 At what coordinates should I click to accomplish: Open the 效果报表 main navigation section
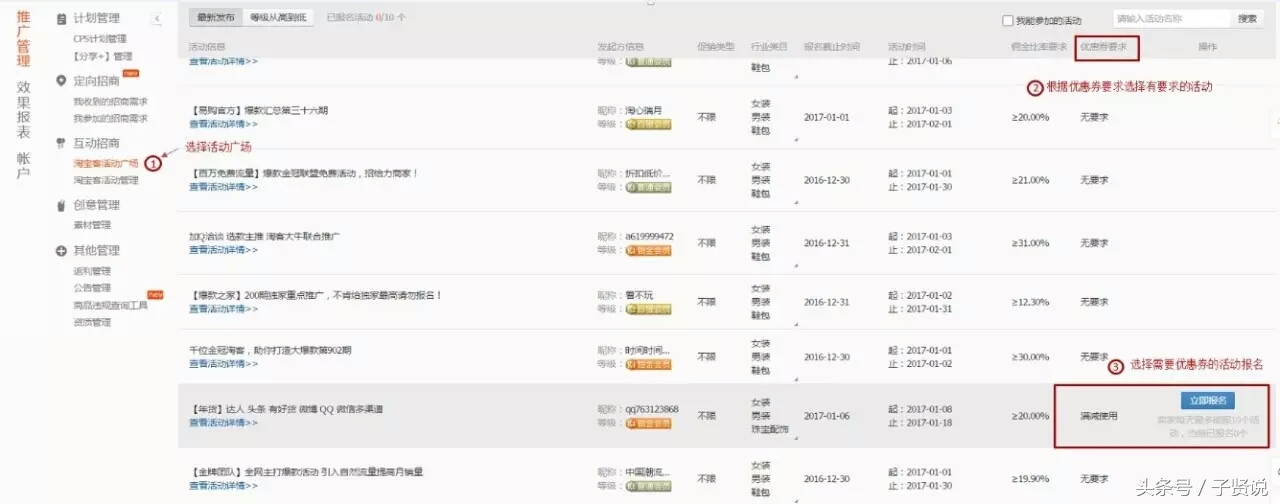click(23, 109)
